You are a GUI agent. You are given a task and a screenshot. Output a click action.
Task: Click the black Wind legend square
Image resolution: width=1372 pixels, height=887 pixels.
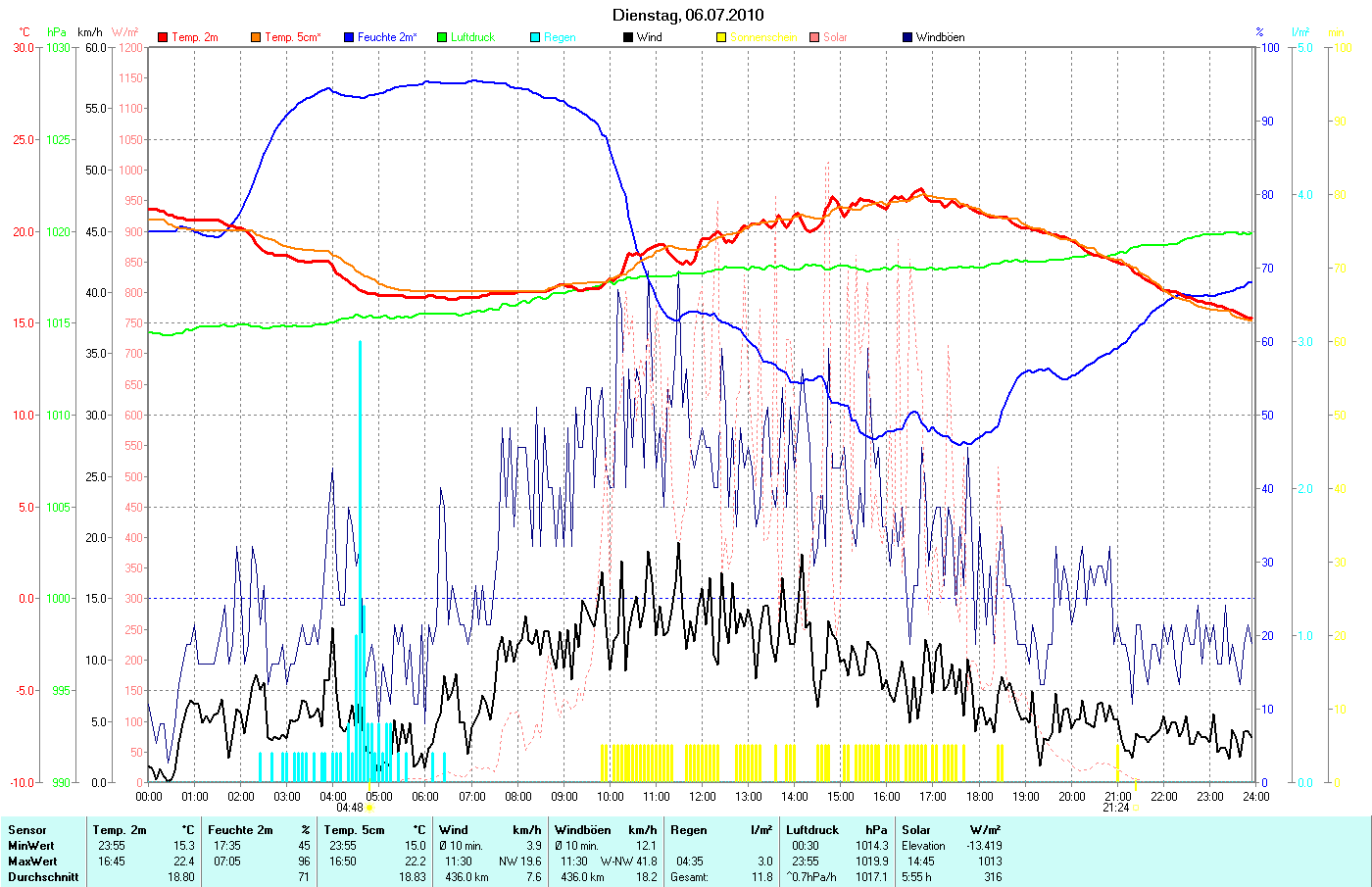pos(628,37)
